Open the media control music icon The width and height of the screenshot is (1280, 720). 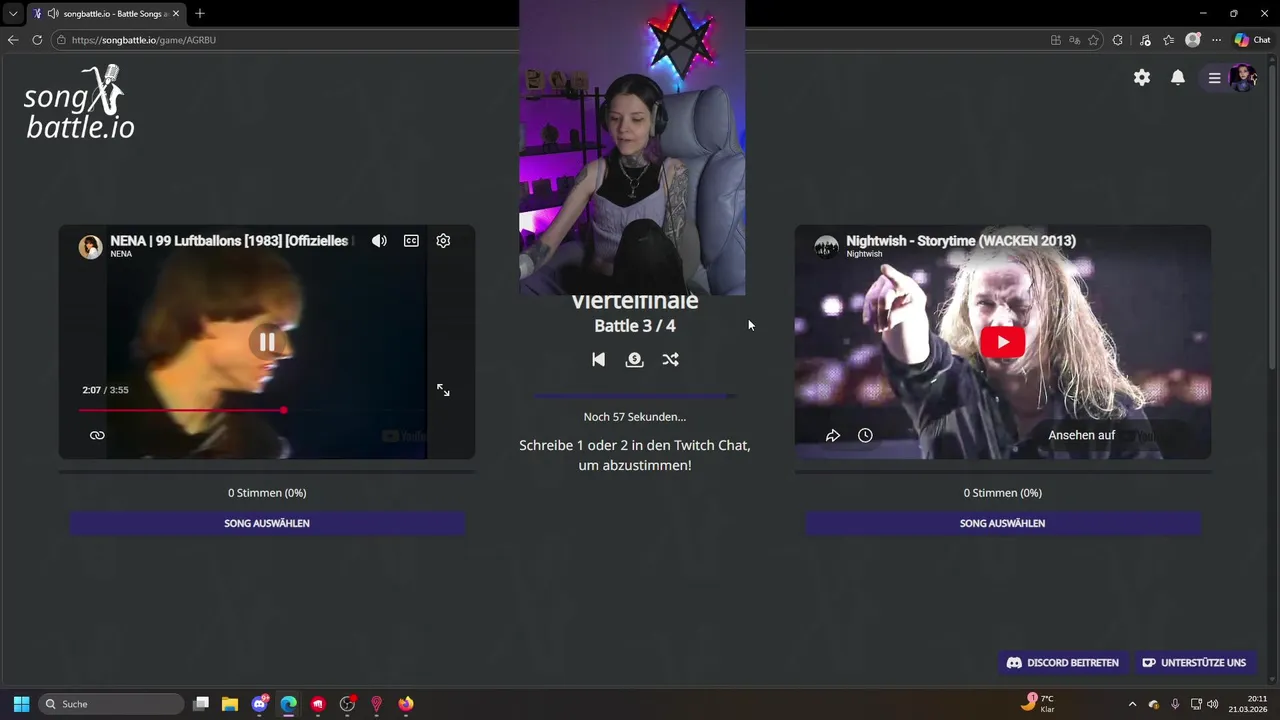pos(1144,40)
